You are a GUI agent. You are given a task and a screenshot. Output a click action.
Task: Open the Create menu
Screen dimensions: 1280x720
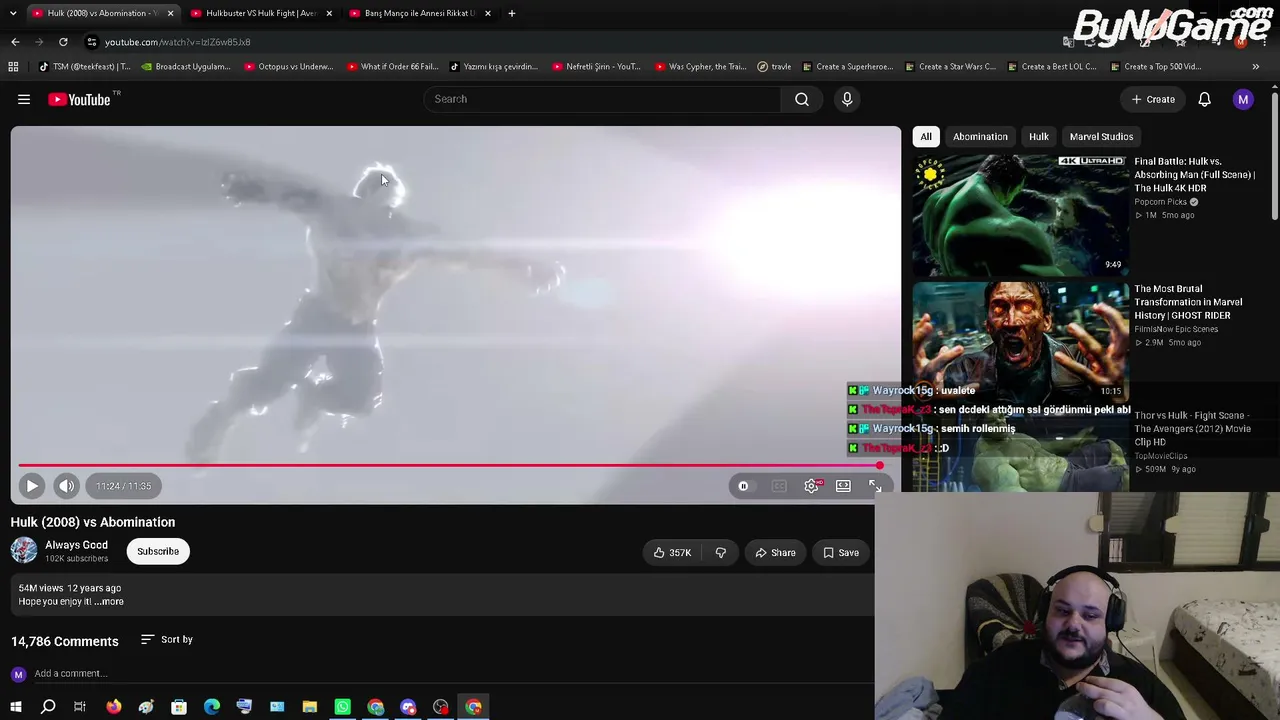pyautogui.click(x=1153, y=99)
